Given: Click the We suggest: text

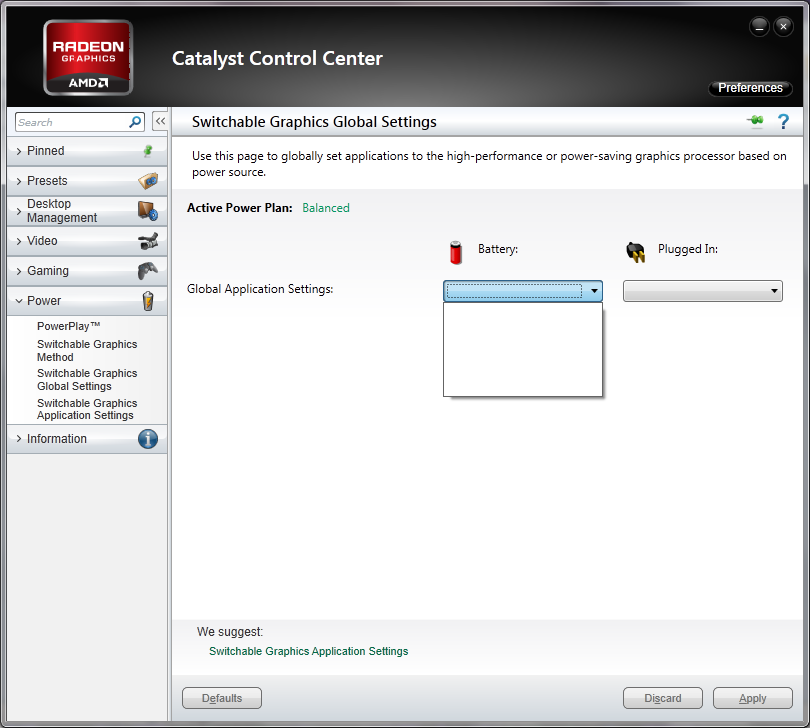Looking at the screenshot, I should (230, 631).
